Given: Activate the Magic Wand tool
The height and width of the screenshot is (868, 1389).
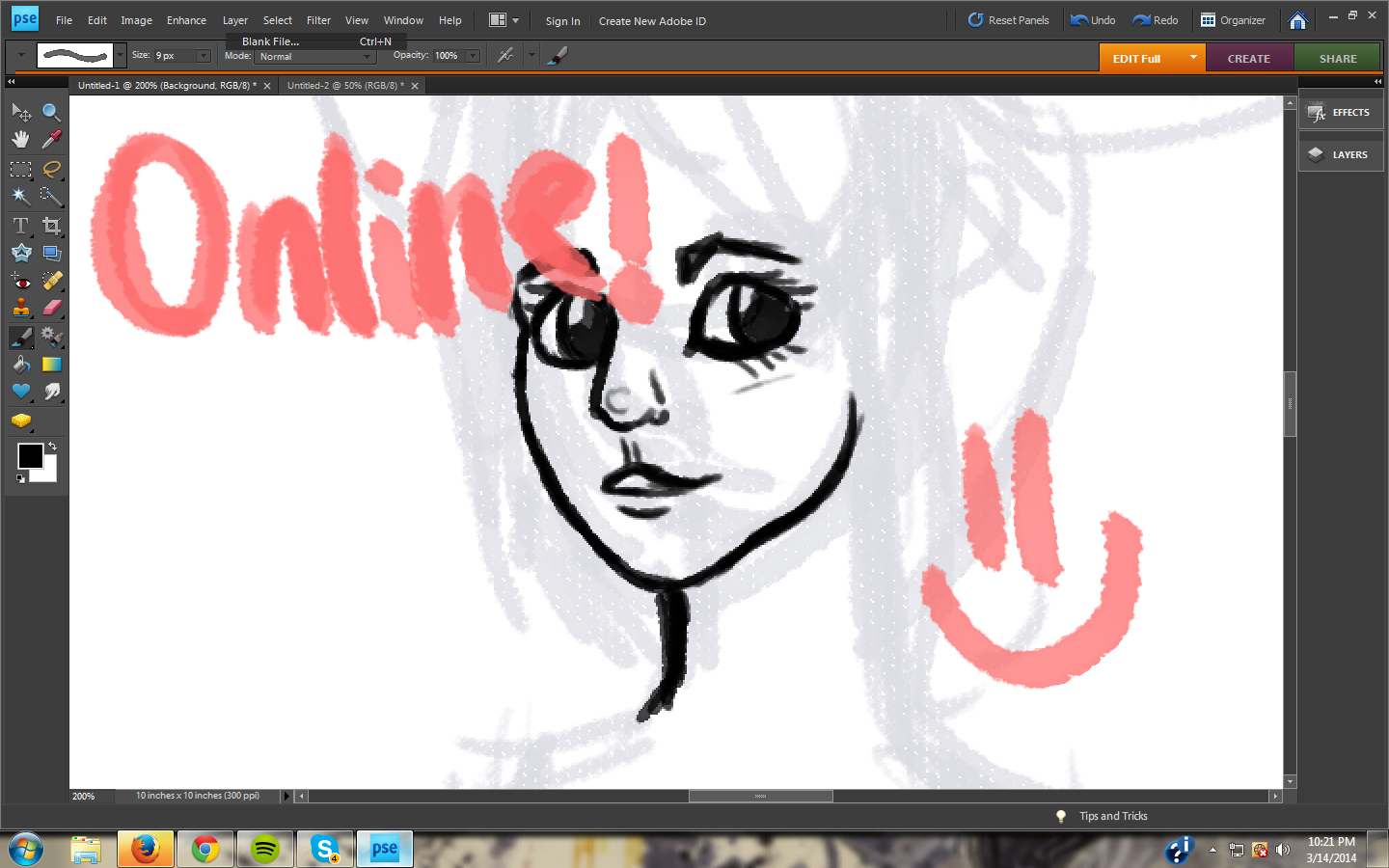Looking at the screenshot, I should pos(20,197).
